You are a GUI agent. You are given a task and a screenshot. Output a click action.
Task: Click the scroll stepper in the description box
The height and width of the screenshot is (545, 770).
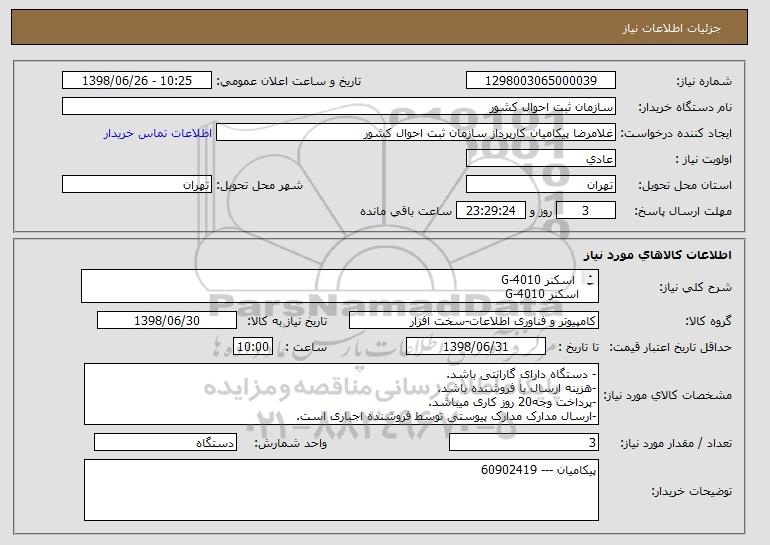(x=590, y=280)
